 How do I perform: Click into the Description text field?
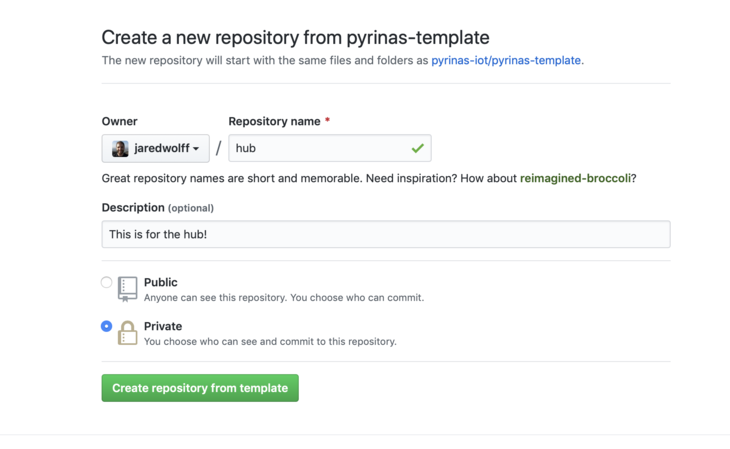[x=385, y=234]
